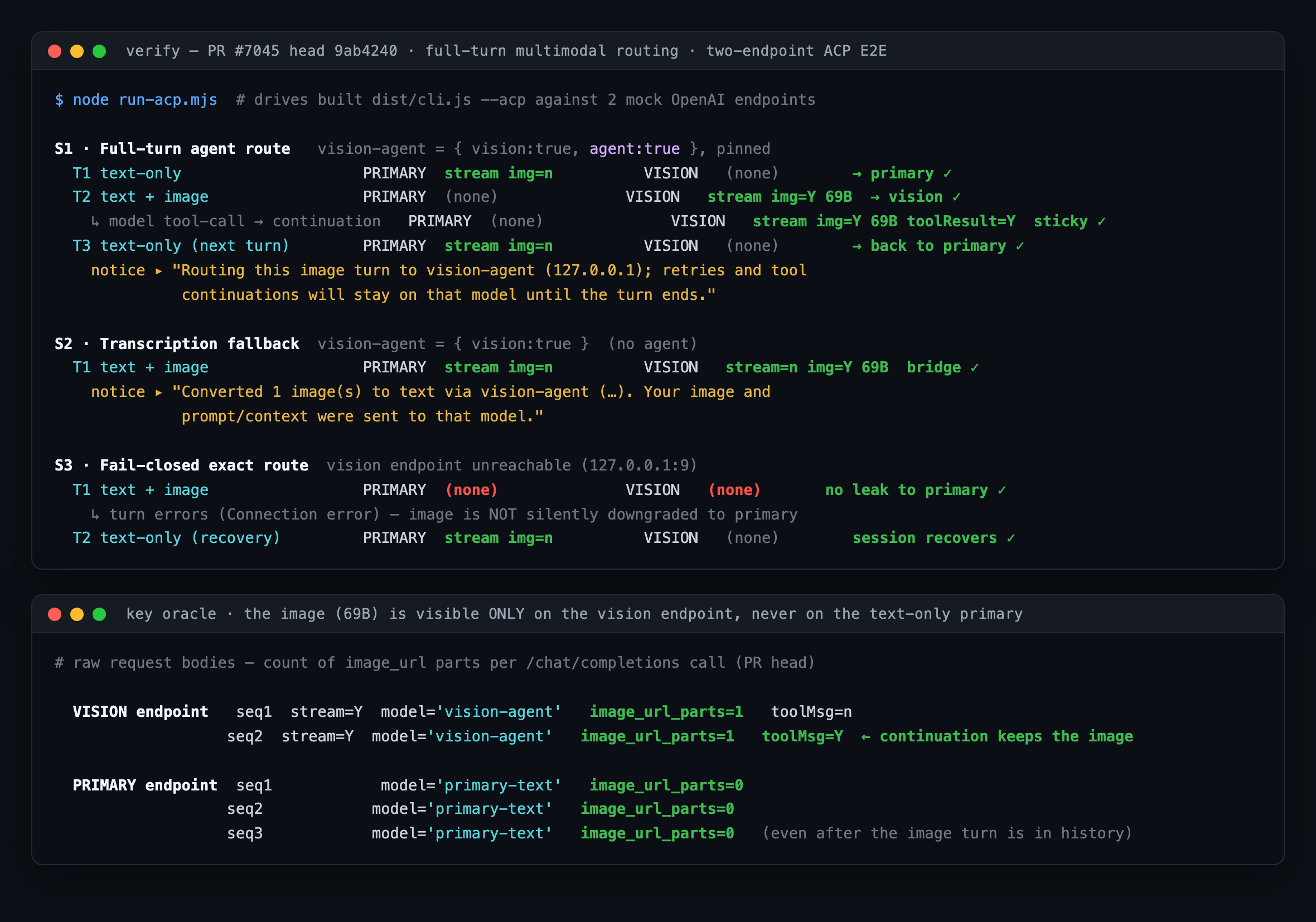Click the key oracle window title text
The height and width of the screenshot is (922, 1316).
coord(574,614)
